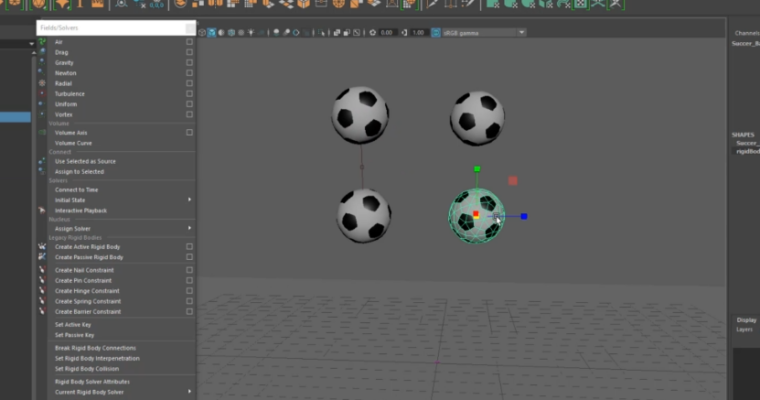Screen dimensions: 760x400
Task: Select the top-left soccer ball in the viewport
Action: tap(360, 115)
